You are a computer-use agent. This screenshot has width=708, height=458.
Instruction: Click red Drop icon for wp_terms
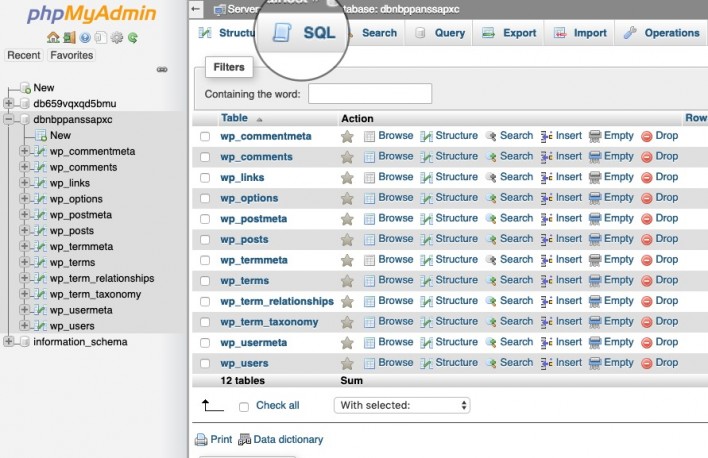pyautogui.click(x=647, y=281)
